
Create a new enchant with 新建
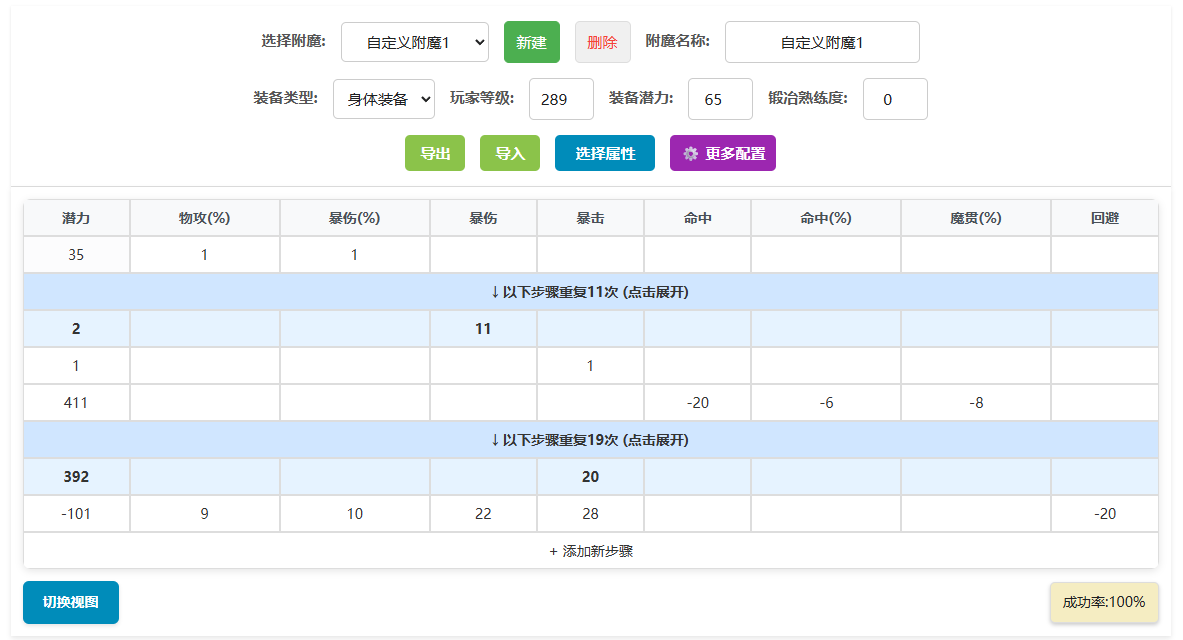(x=531, y=42)
